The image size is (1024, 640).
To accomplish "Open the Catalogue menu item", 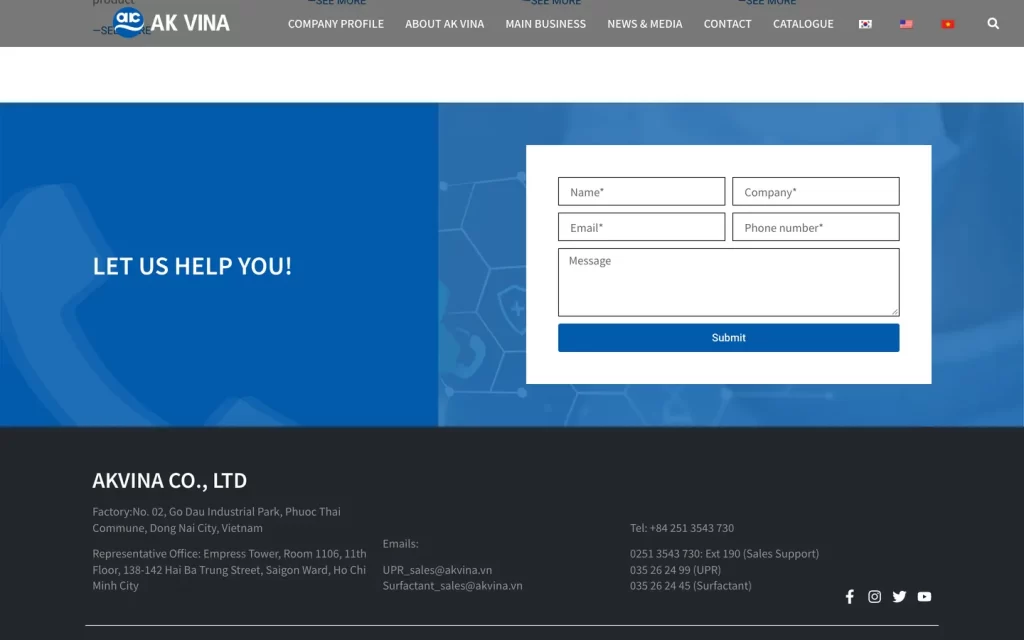I will pos(803,24).
